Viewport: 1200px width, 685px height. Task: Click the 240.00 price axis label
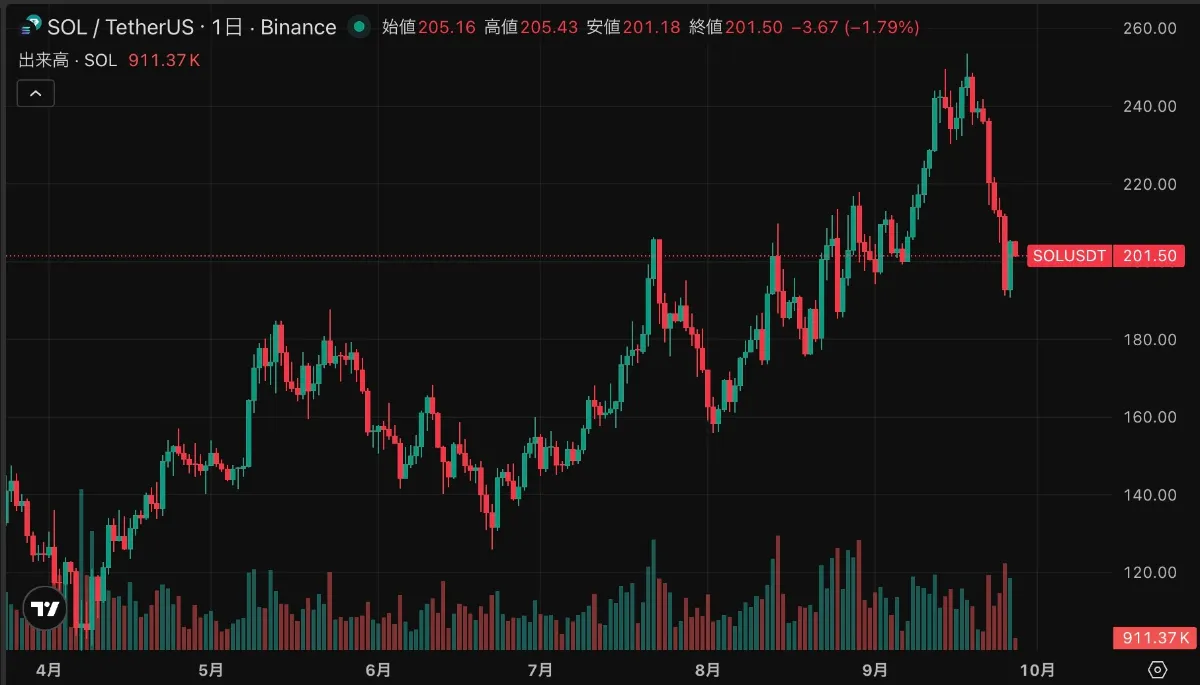1148,106
